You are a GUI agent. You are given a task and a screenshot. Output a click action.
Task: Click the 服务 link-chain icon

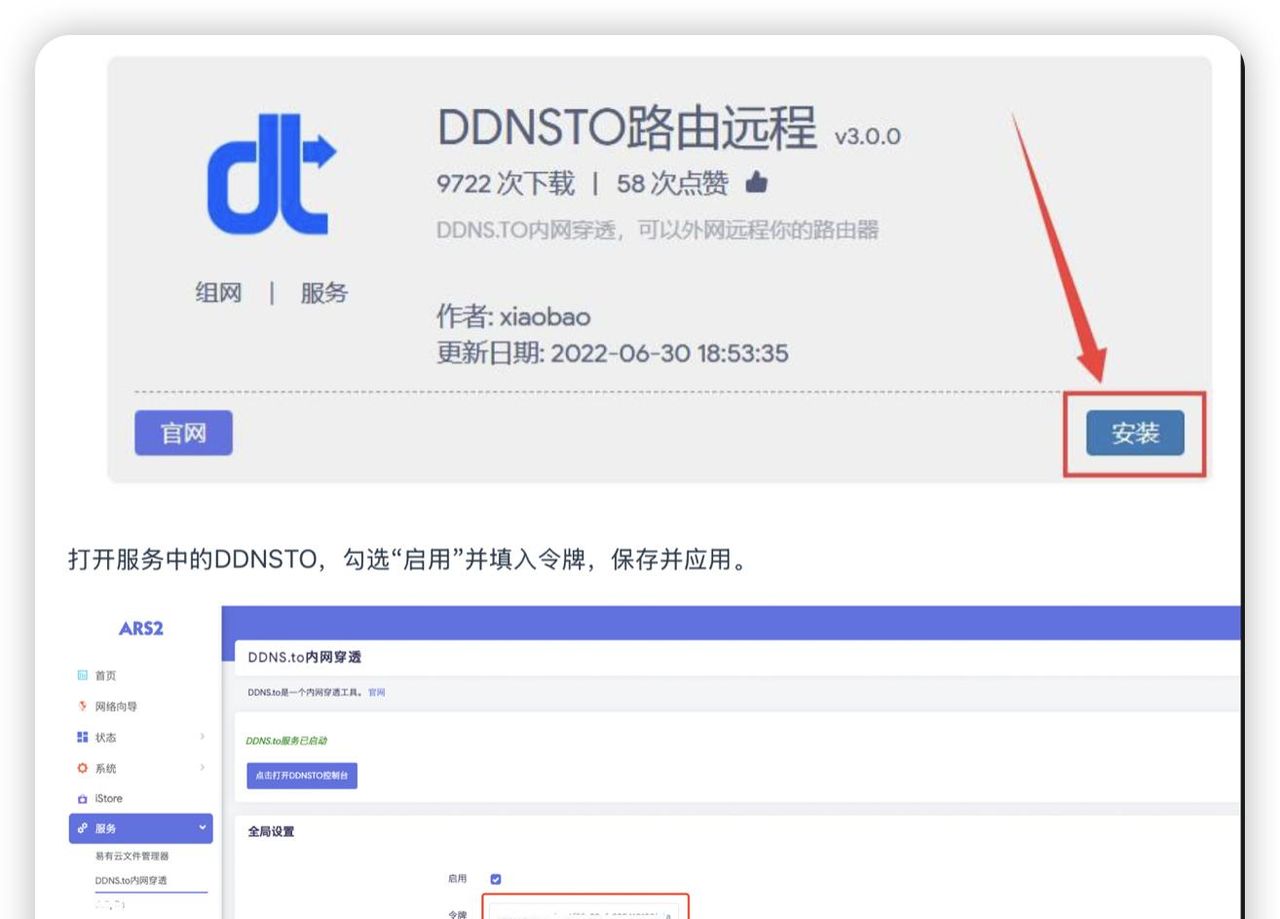pyautogui.click(x=82, y=828)
